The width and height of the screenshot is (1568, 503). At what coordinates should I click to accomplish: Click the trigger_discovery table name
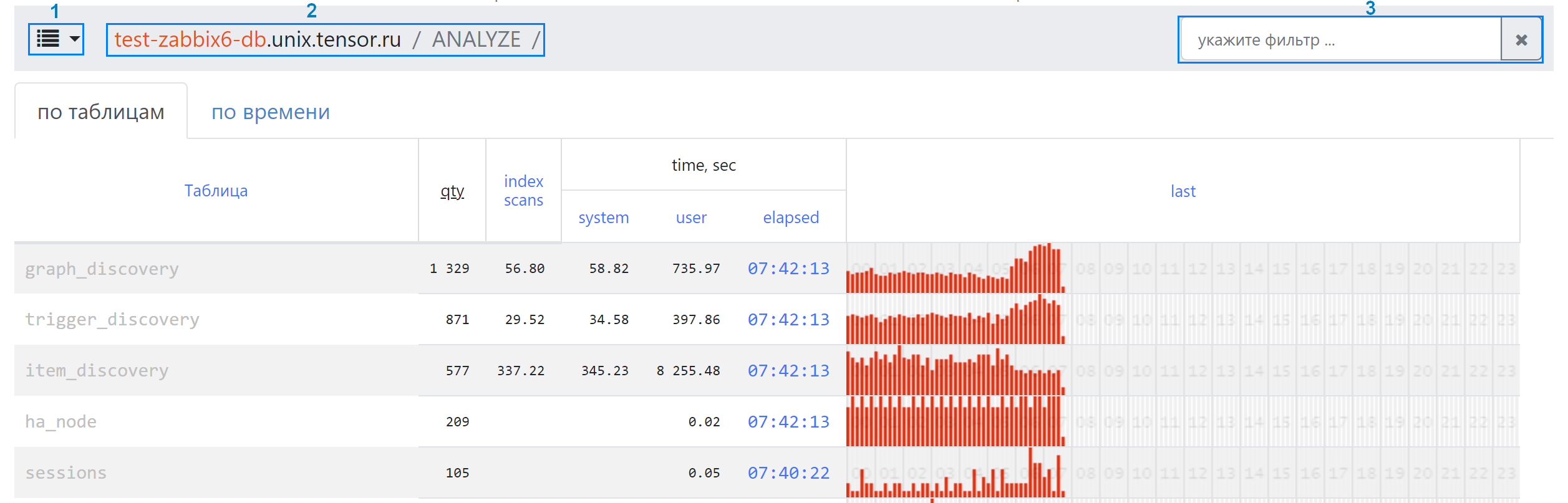112,320
